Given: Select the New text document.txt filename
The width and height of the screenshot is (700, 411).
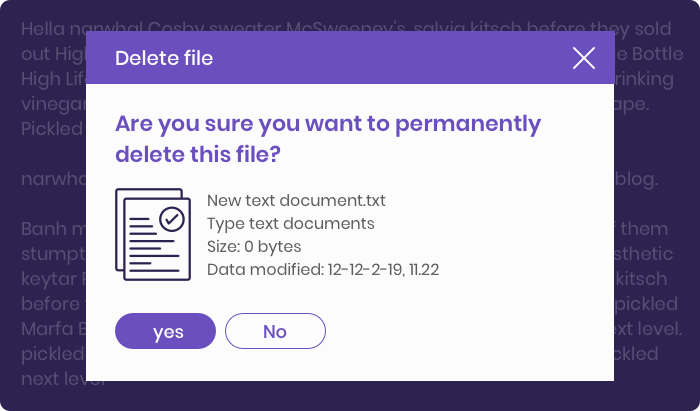Looking at the screenshot, I should [296, 200].
